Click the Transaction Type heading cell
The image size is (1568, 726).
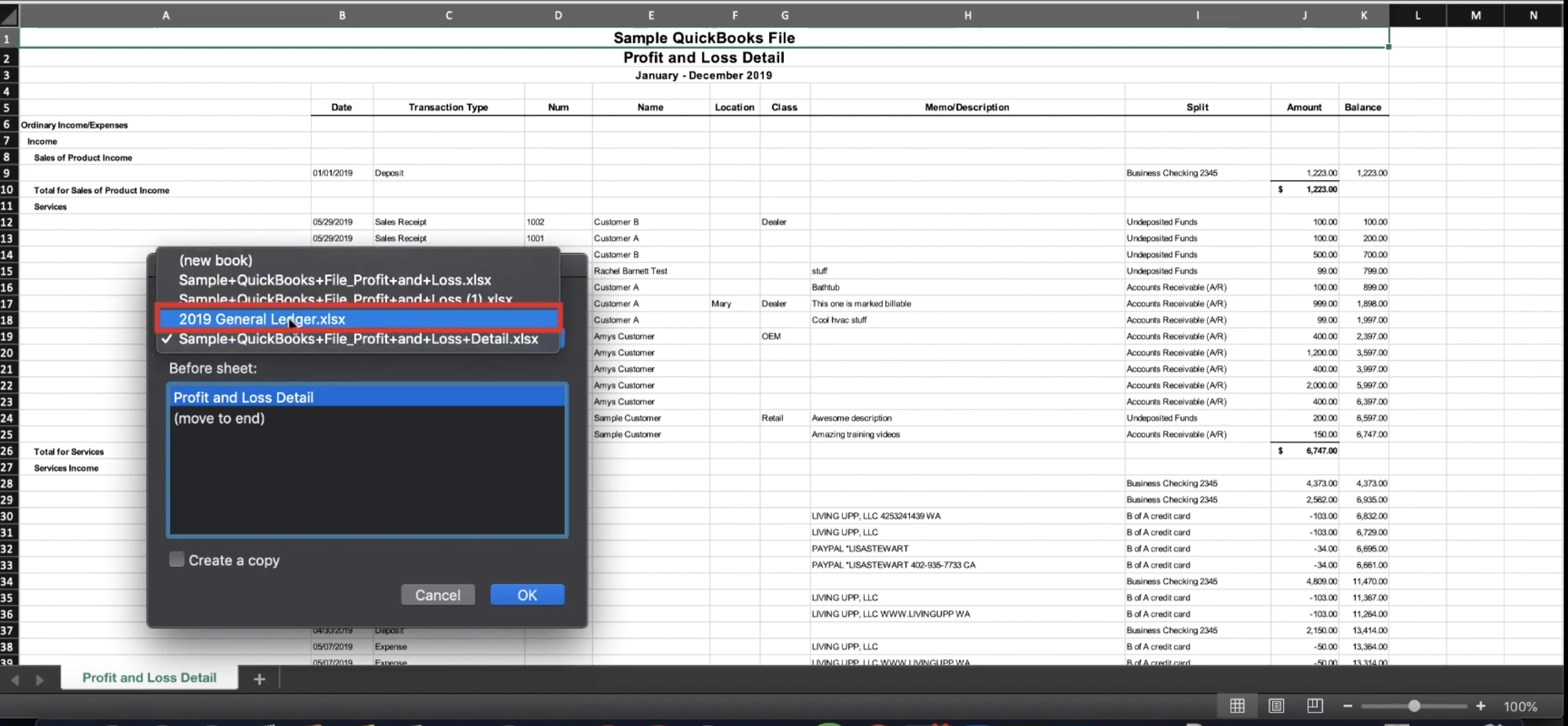click(449, 107)
